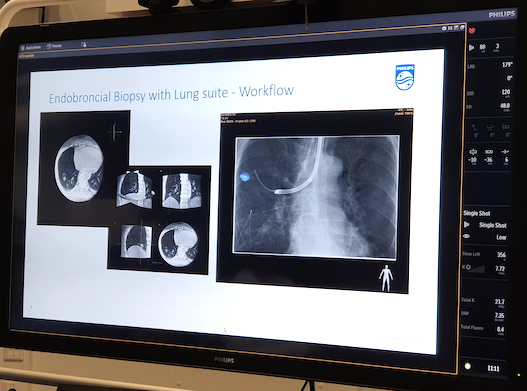Viewport: 527px width, 391px height.
Task: Click the table longitudinal position icon showing -36
Action: 489,152
